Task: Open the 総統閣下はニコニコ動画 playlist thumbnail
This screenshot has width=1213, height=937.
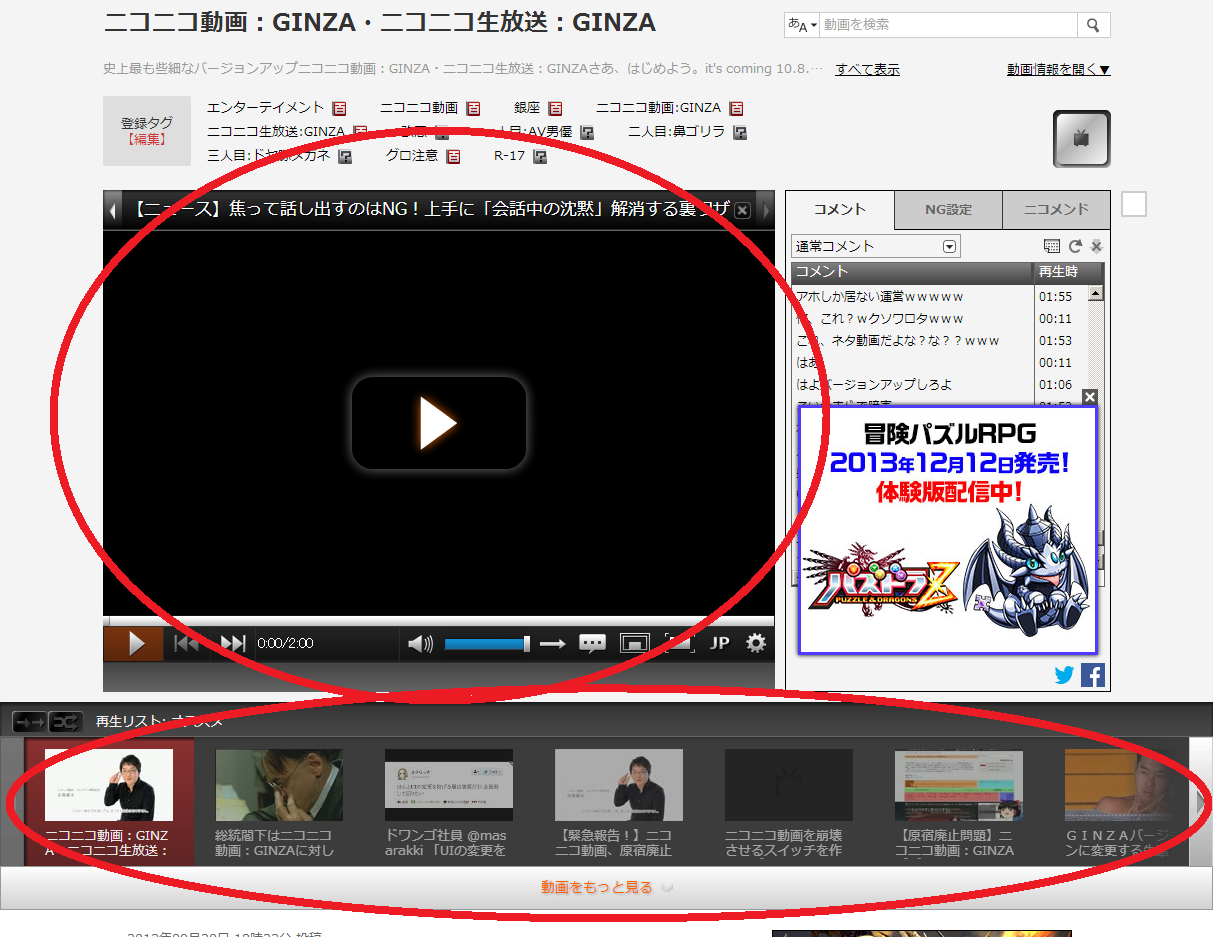Action: pos(279,785)
